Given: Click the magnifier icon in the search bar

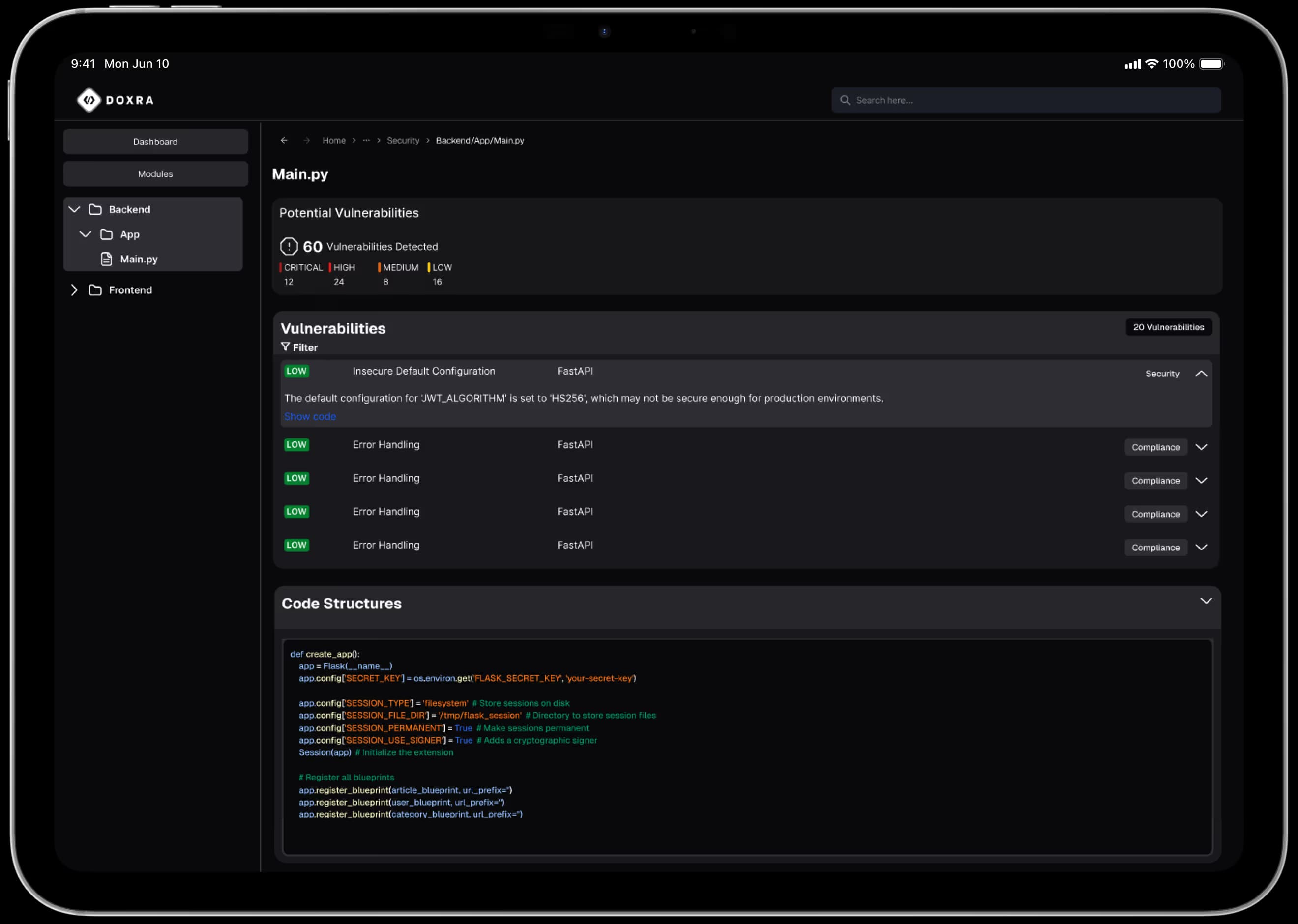Looking at the screenshot, I should pos(846,100).
